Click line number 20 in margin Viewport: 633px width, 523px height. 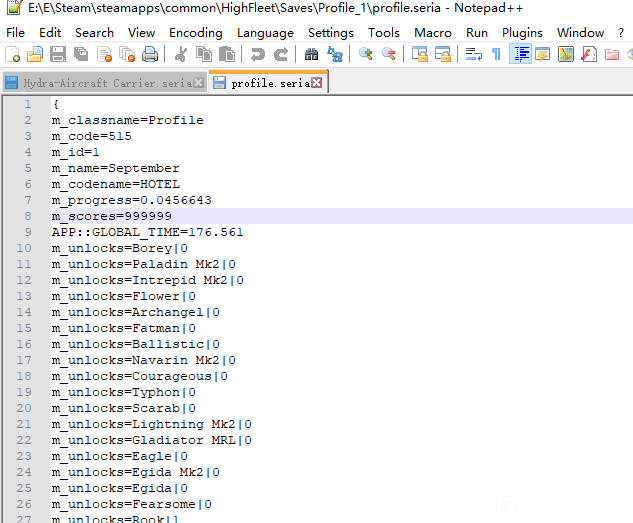click(24, 408)
